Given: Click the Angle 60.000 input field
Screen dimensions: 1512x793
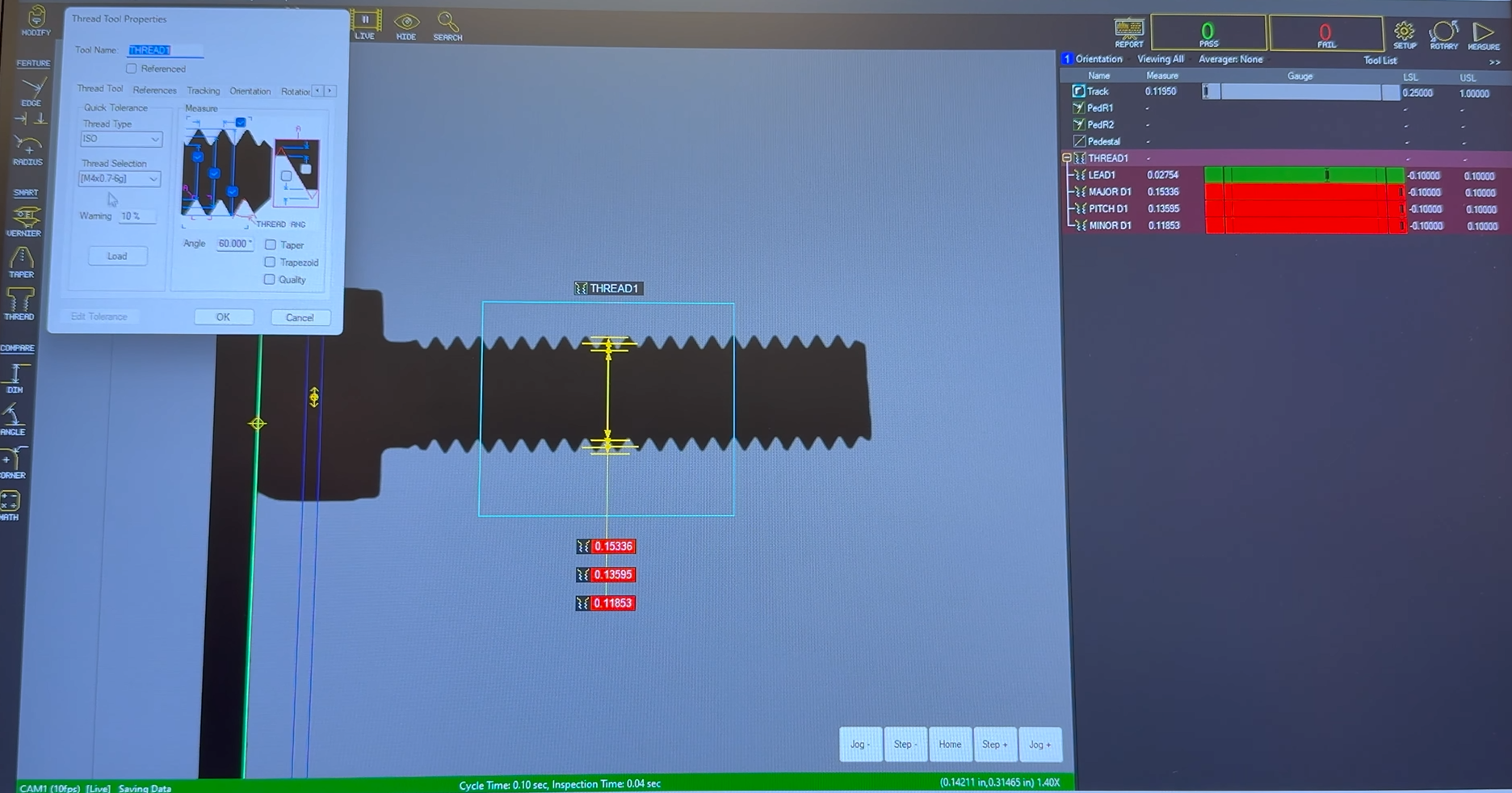Looking at the screenshot, I should [x=234, y=244].
